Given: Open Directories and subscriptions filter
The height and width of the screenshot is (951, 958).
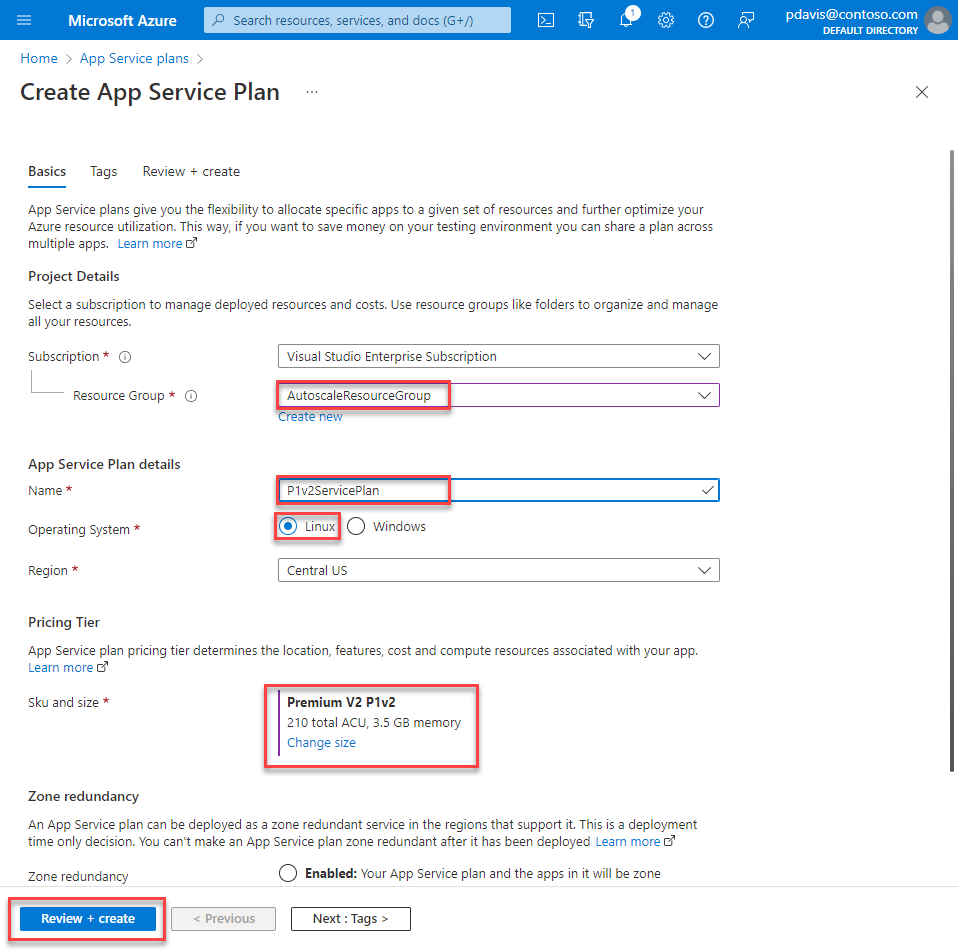Looking at the screenshot, I should coord(586,20).
